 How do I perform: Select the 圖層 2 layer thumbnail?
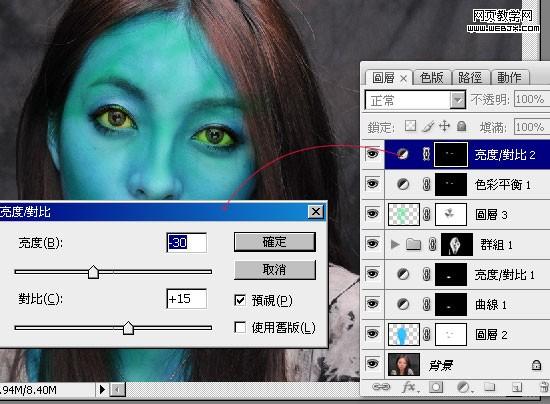[404, 334]
